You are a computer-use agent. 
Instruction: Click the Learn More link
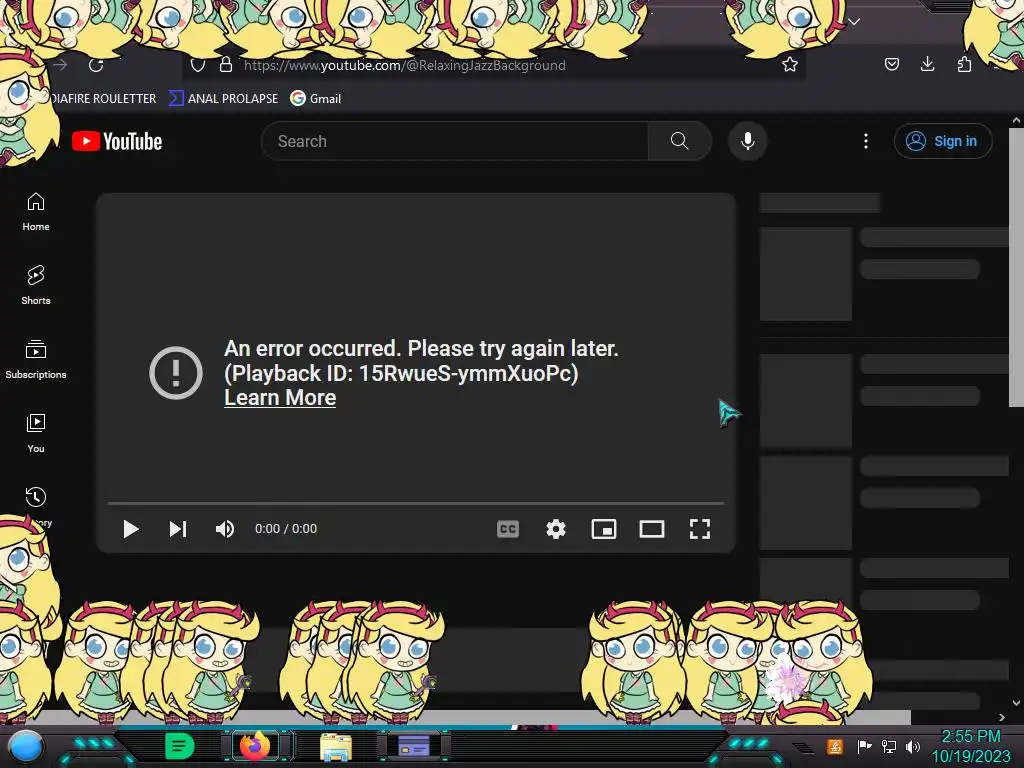(280, 398)
